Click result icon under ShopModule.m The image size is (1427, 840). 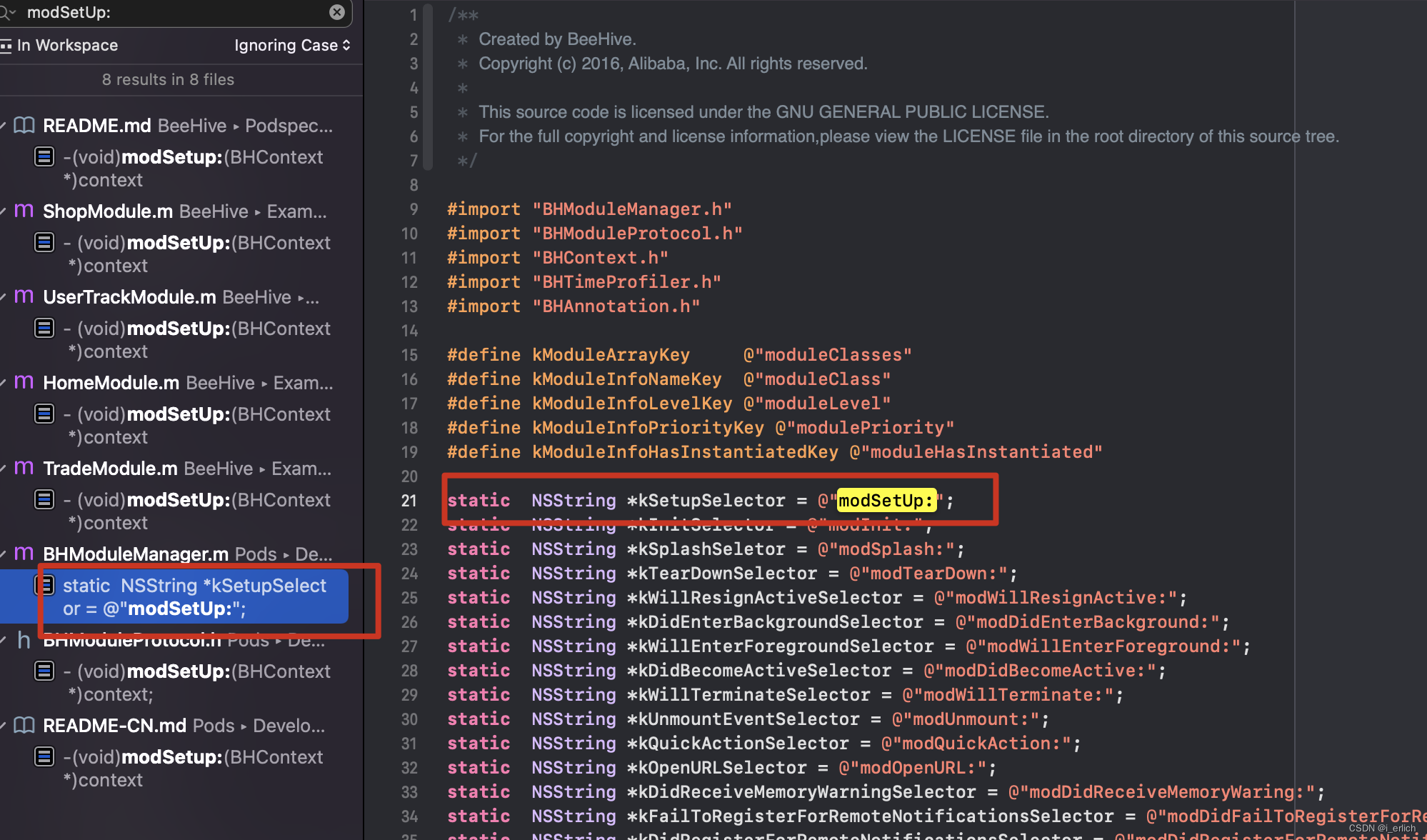coord(44,242)
